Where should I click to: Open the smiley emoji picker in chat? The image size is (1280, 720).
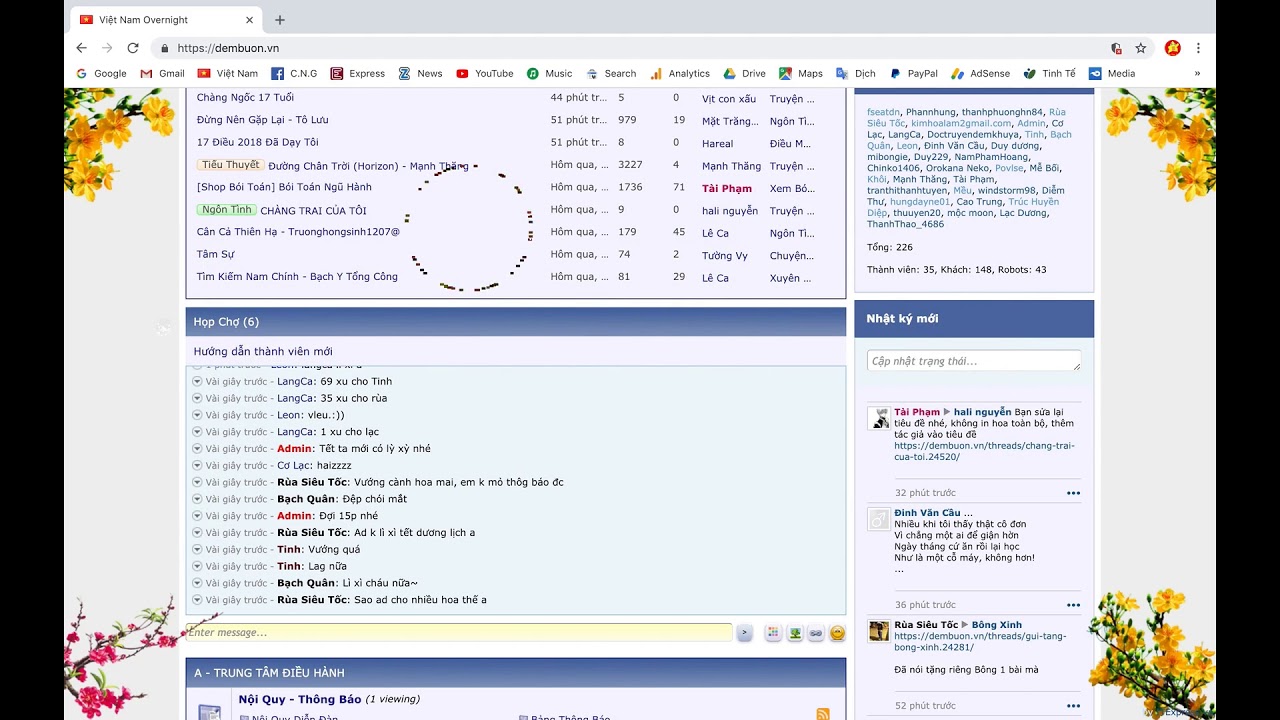point(838,633)
